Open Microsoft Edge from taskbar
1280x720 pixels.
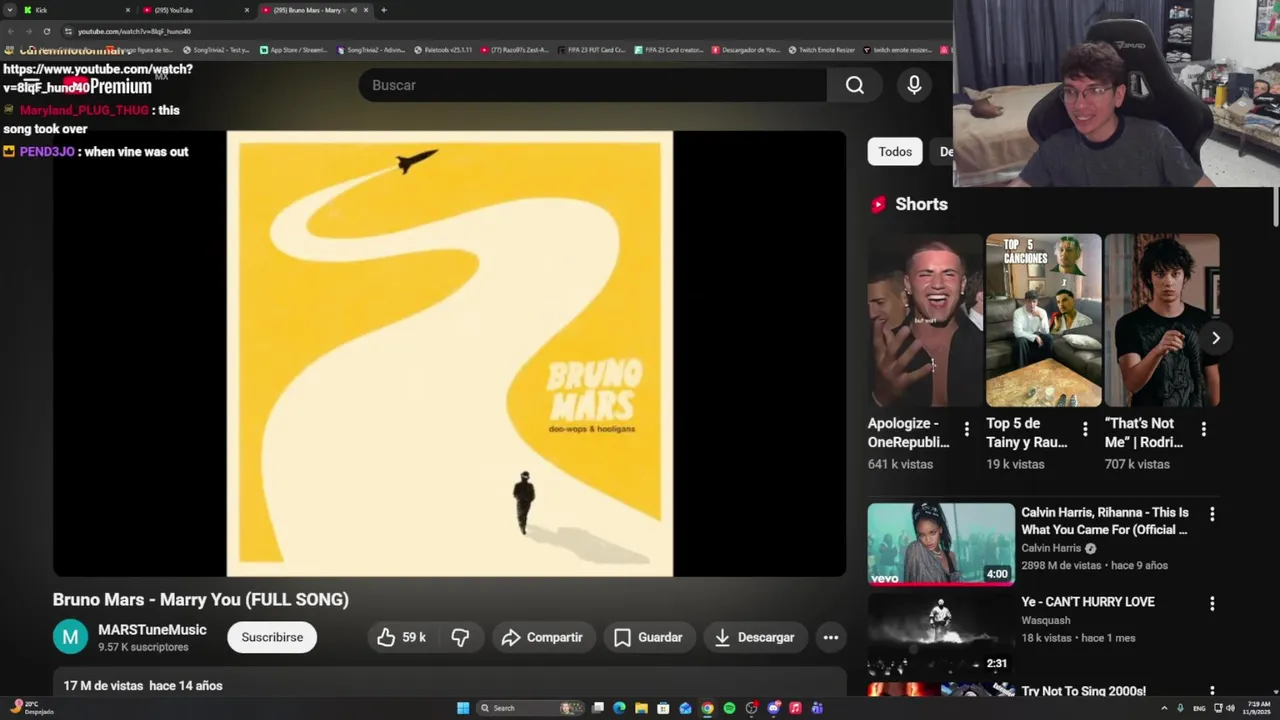coord(619,708)
